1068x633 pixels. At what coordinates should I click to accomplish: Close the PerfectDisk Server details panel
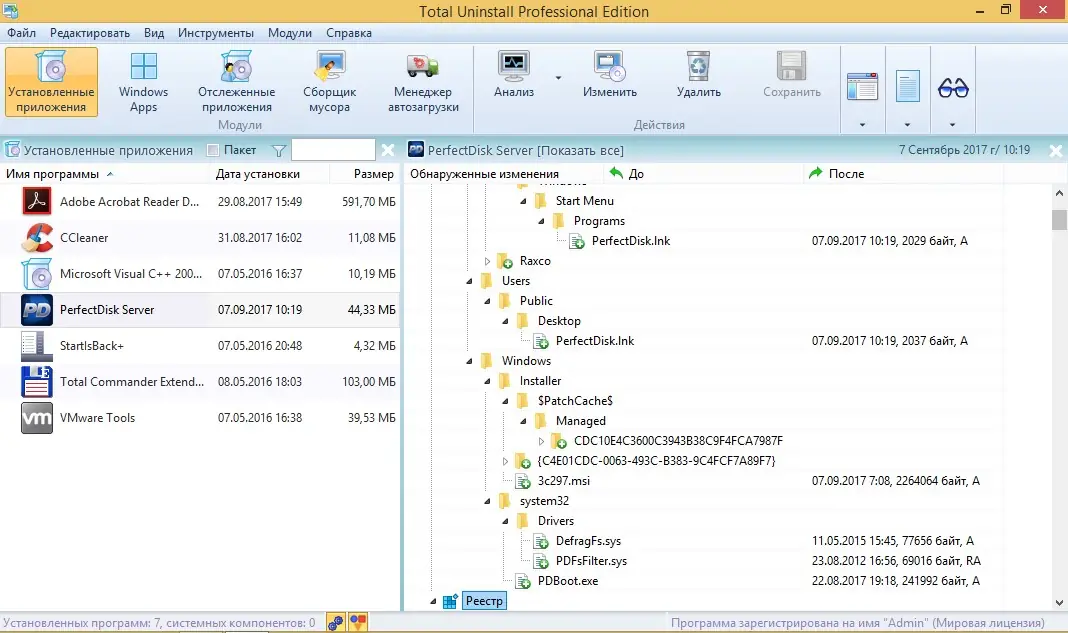click(x=1056, y=151)
